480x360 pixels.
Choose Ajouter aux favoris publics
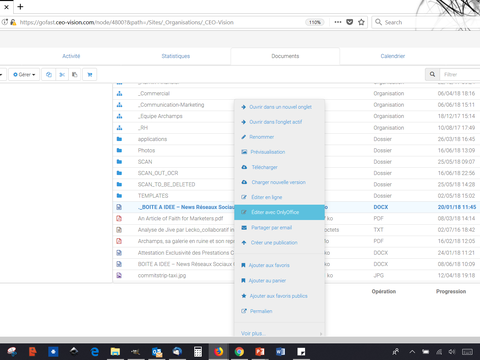click(x=279, y=296)
